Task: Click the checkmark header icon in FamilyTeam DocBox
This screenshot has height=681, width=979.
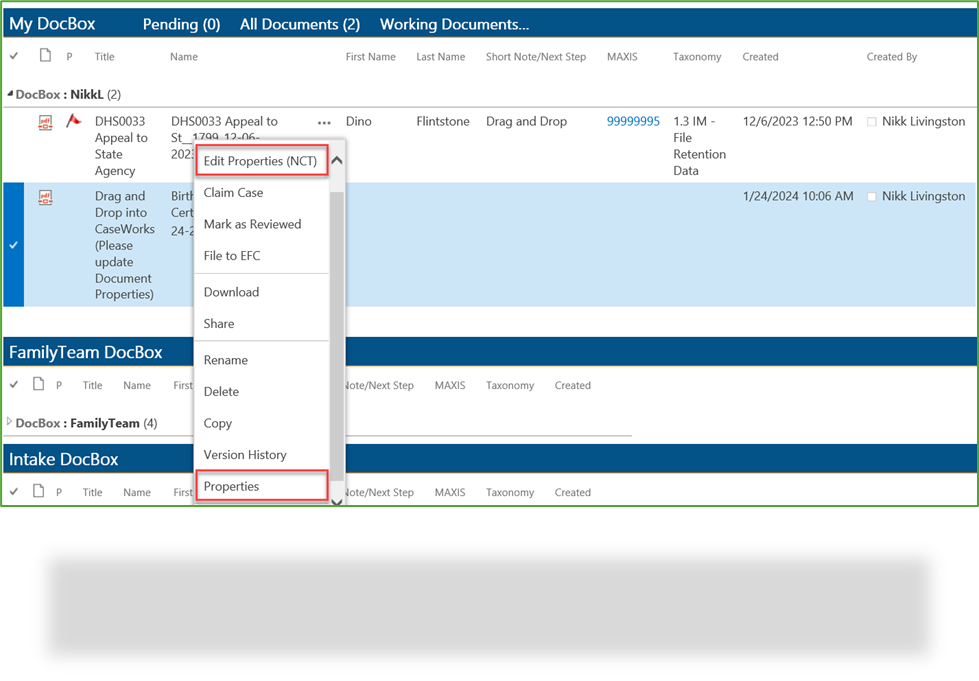Action: (x=14, y=384)
